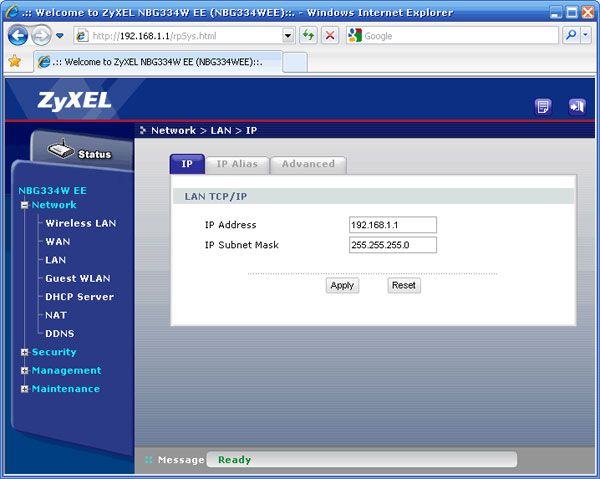The width and height of the screenshot is (600, 479).
Task: Click the IP Subnet Mask field
Action: (x=392, y=245)
